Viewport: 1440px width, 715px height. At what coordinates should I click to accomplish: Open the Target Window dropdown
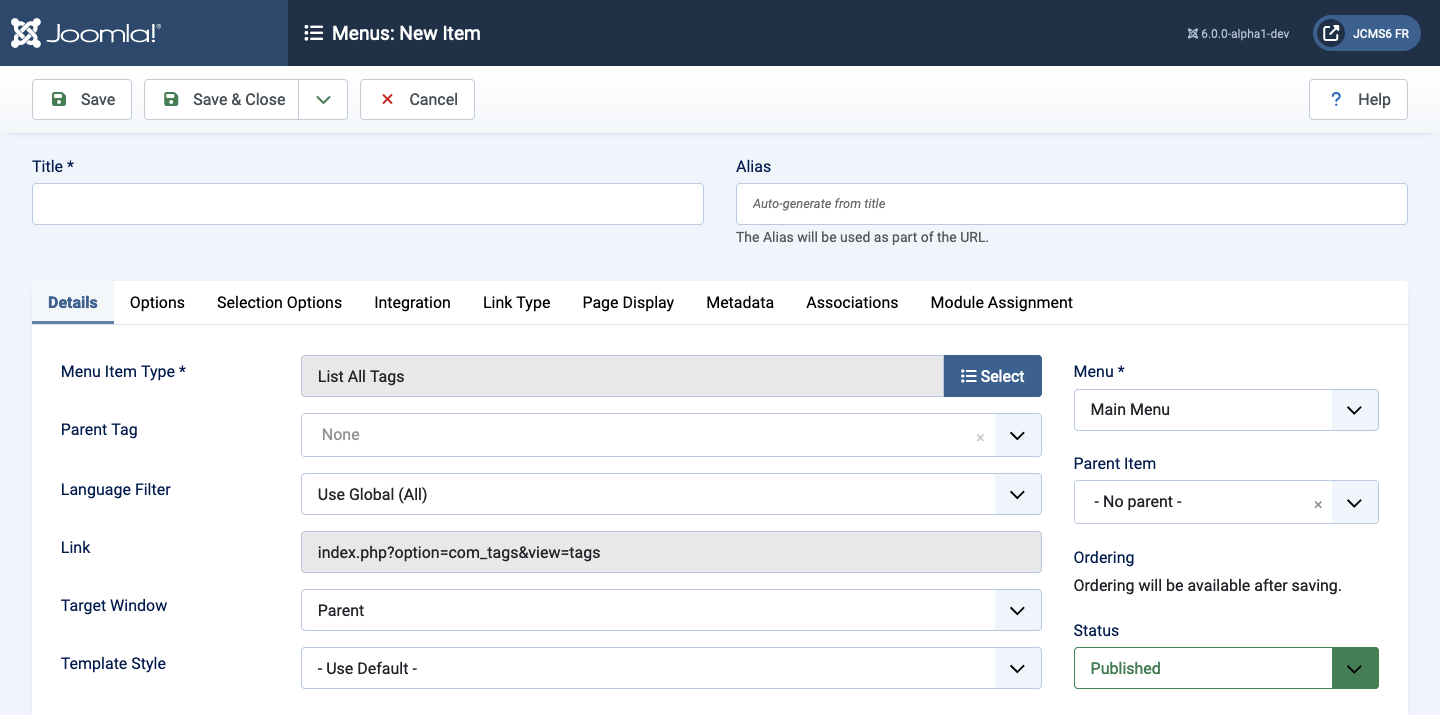point(1018,610)
